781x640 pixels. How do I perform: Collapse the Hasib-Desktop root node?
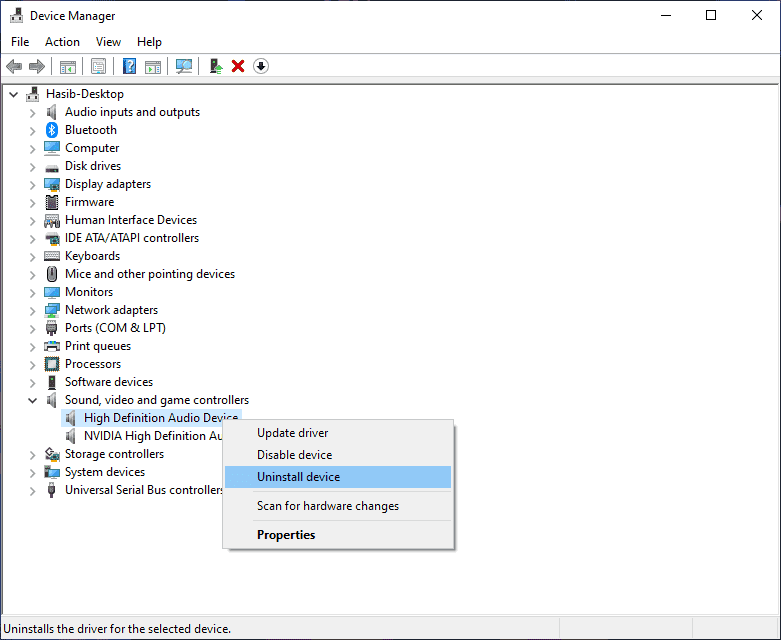coord(14,94)
